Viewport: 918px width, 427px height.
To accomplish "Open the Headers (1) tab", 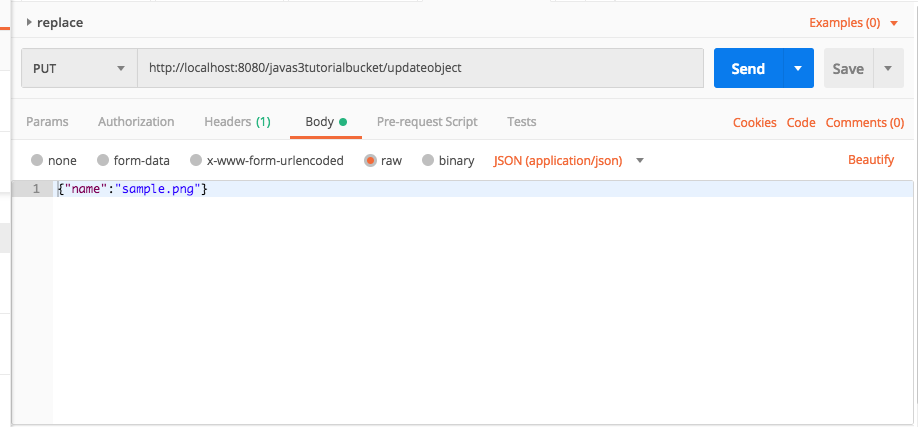I will point(237,122).
